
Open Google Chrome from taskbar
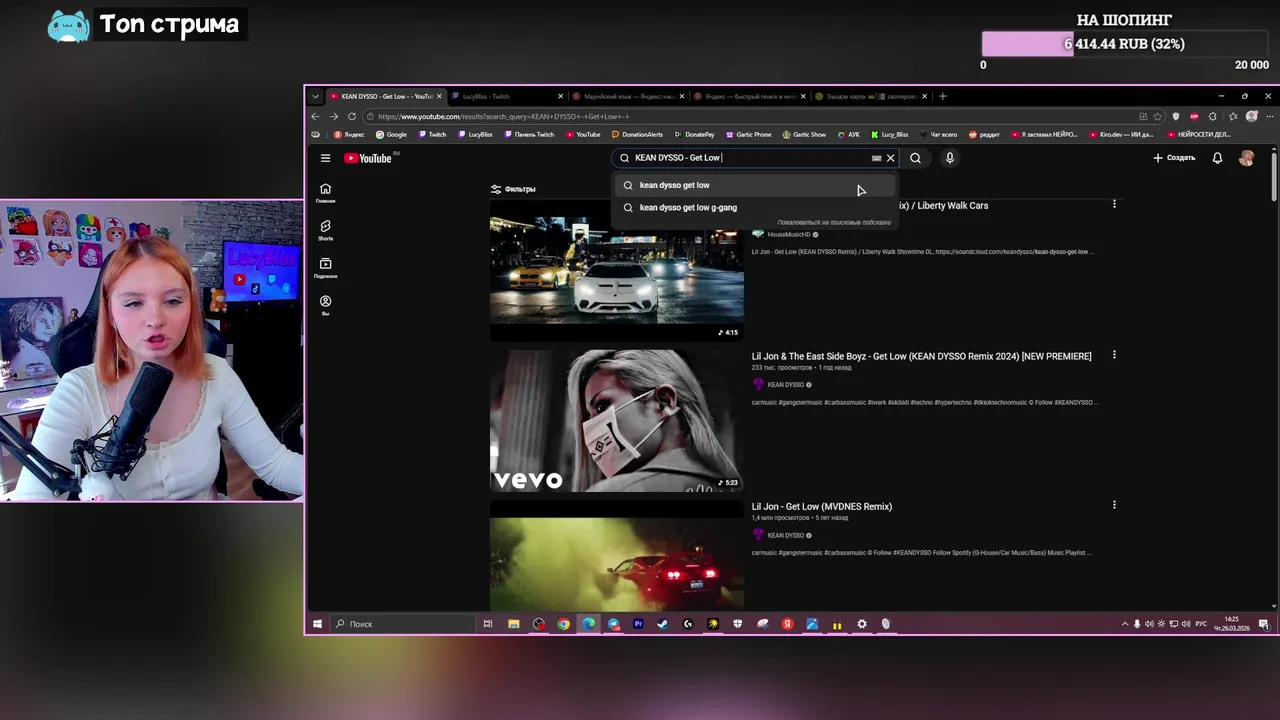pos(564,624)
